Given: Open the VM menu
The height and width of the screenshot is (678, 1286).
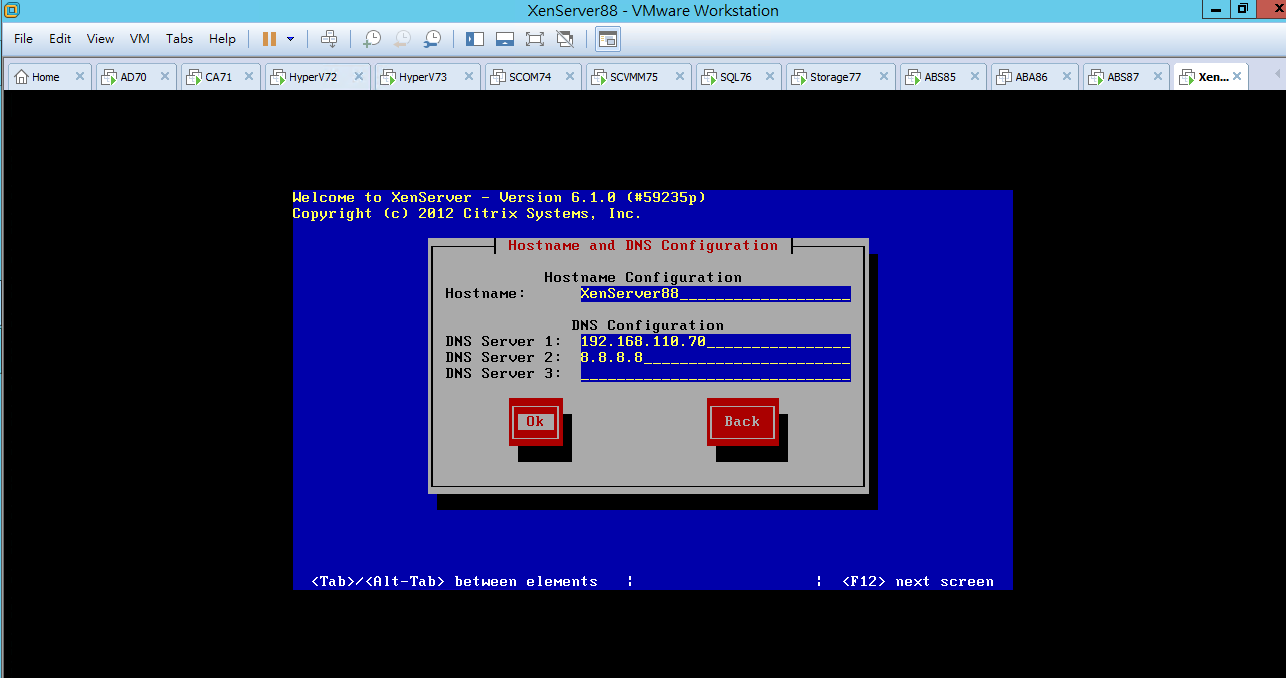Looking at the screenshot, I should 140,39.
